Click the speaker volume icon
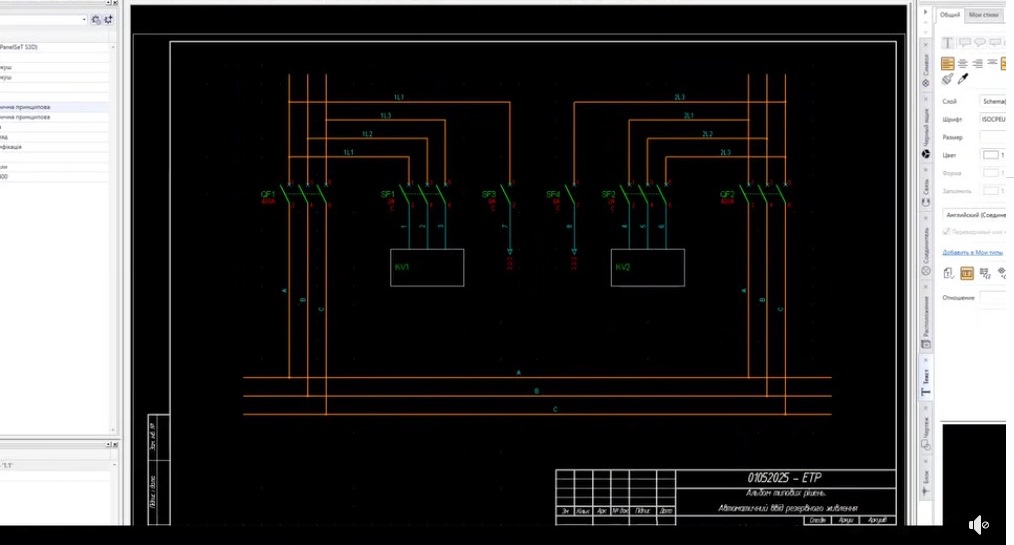This screenshot has width=1014, height=545. click(978, 525)
